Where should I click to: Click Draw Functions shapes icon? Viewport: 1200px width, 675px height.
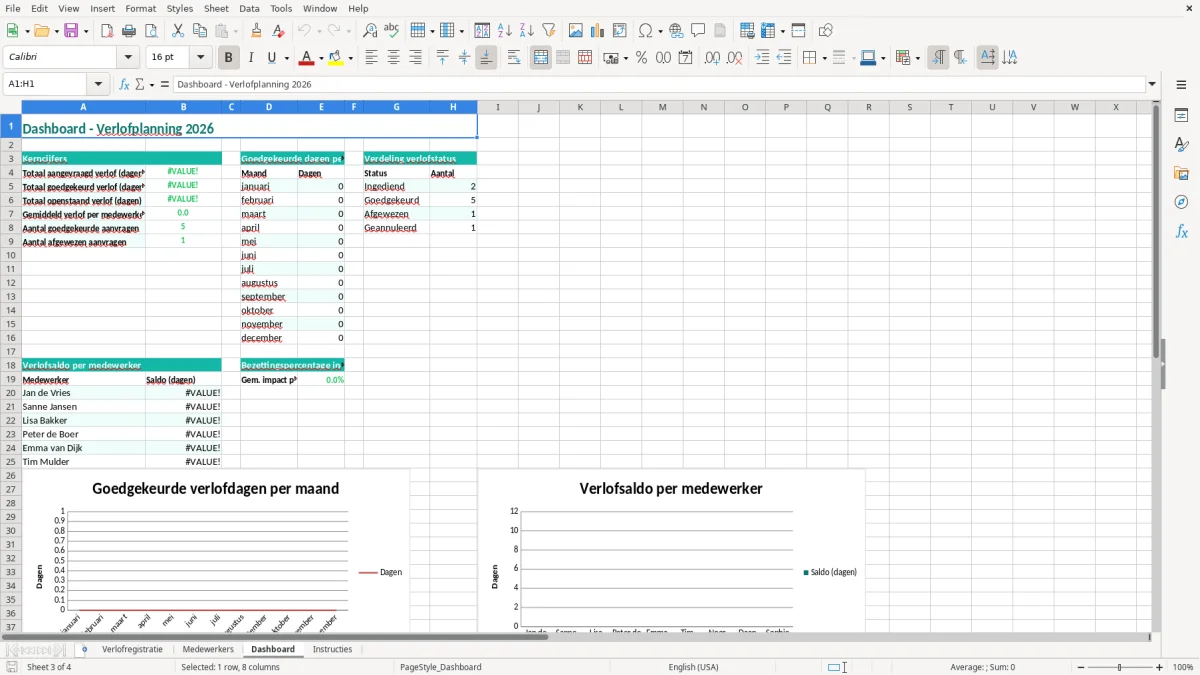825,31
